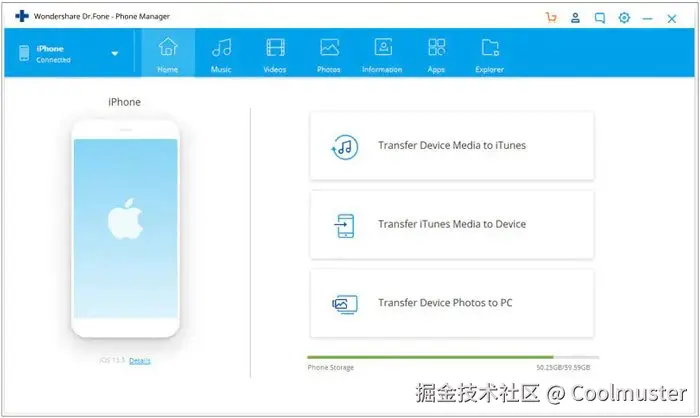The height and width of the screenshot is (418, 700).
Task: Close the Dr.Fone window
Action: (671, 19)
